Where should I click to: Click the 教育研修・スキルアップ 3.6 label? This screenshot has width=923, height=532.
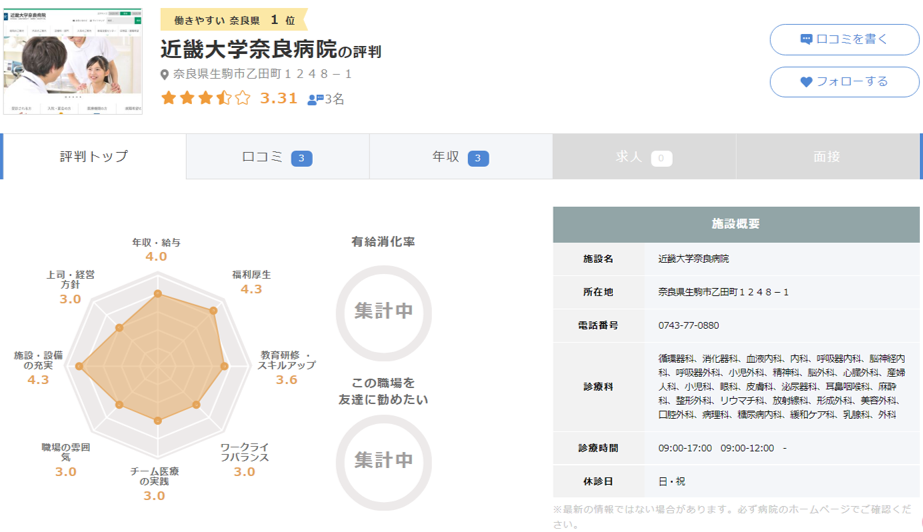tap(286, 368)
